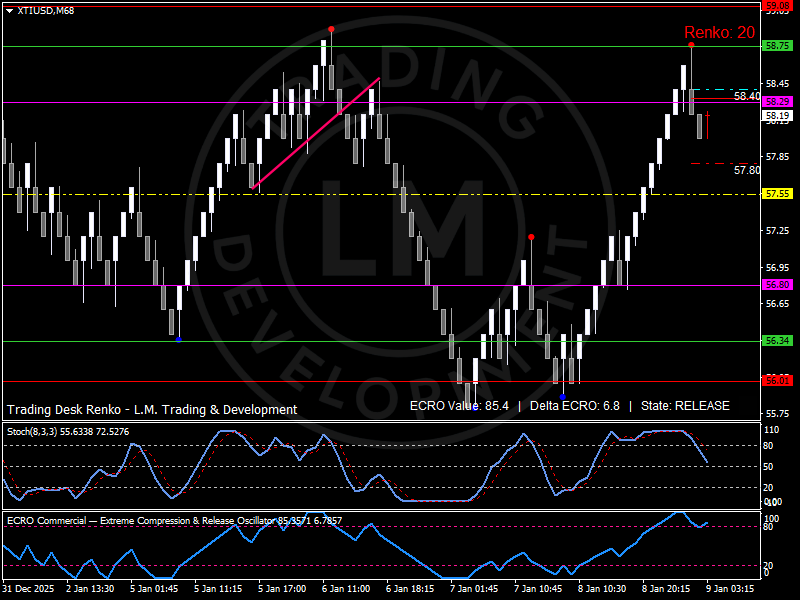Select the Stoch(8,3,3) indicator label
Screen dimensions: 800x600
(x=70, y=430)
